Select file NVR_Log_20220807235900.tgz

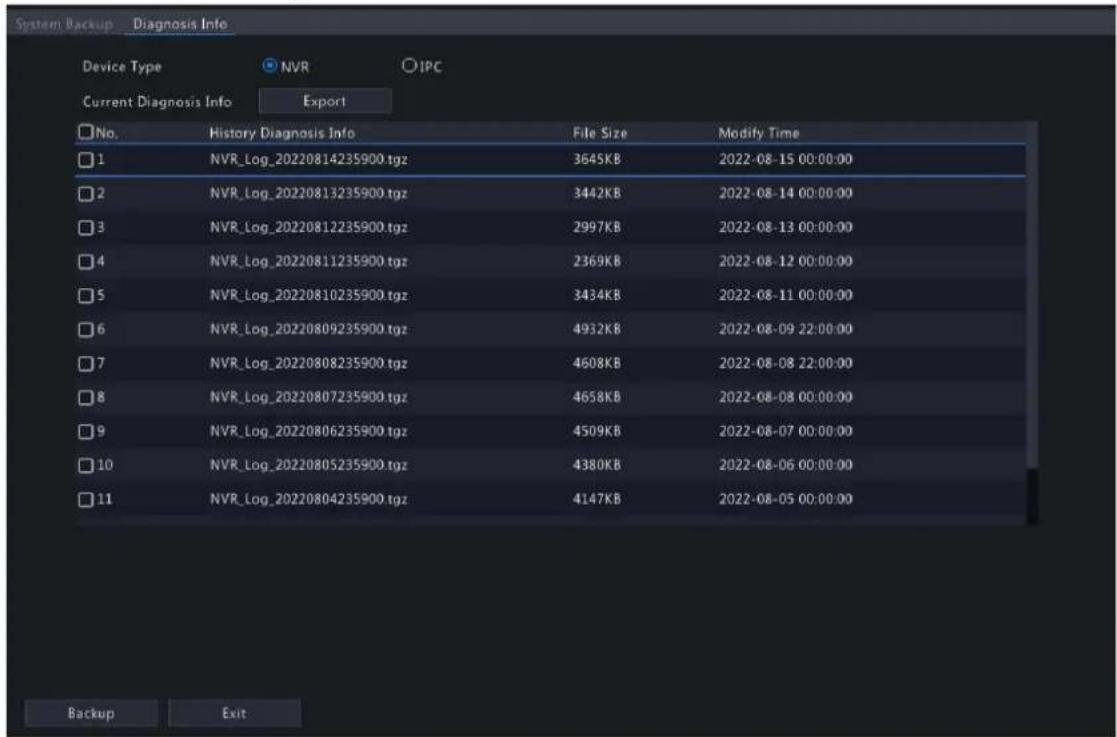click(308, 397)
